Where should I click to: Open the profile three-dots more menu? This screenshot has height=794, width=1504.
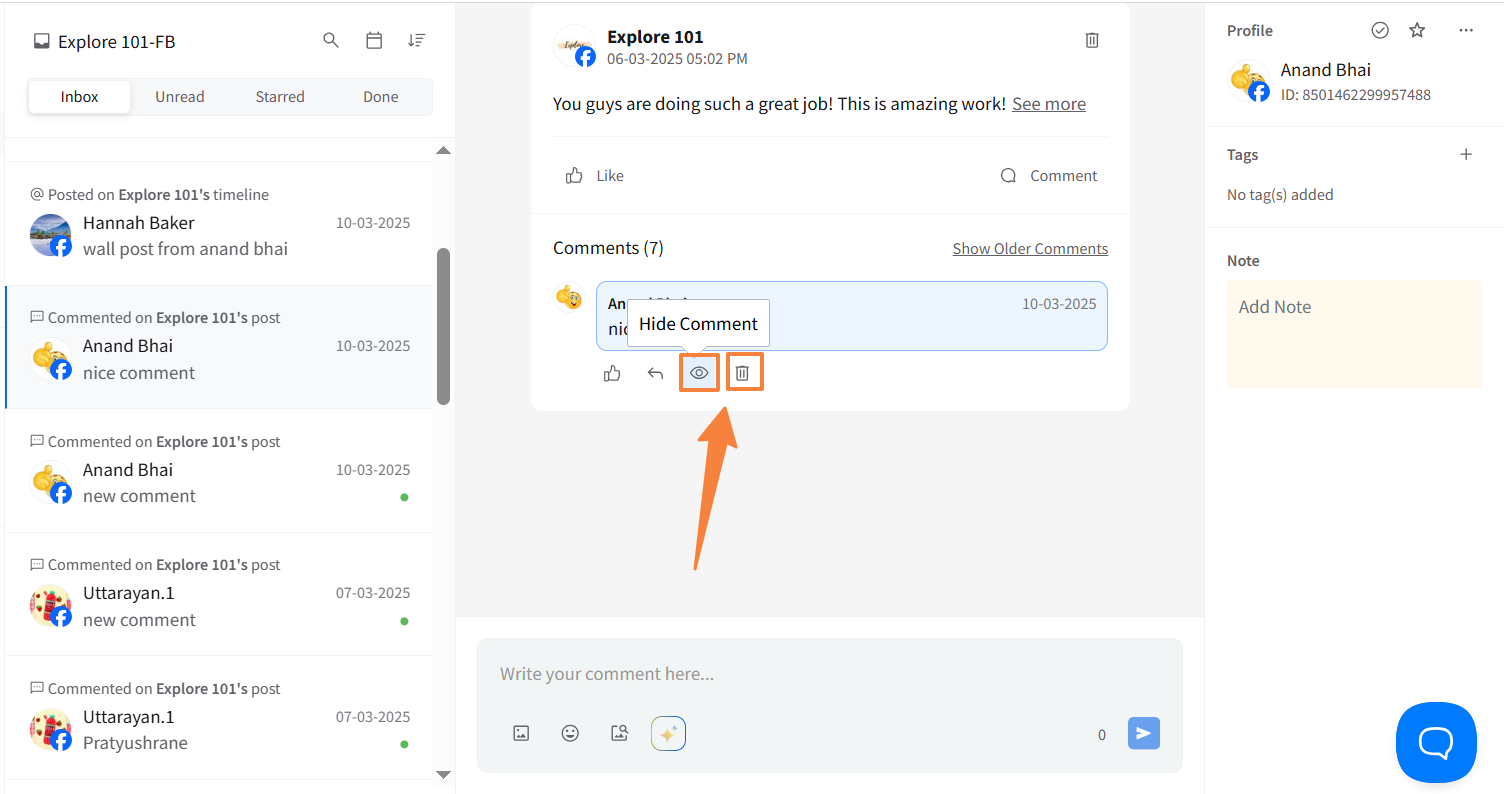(1466, 30)
